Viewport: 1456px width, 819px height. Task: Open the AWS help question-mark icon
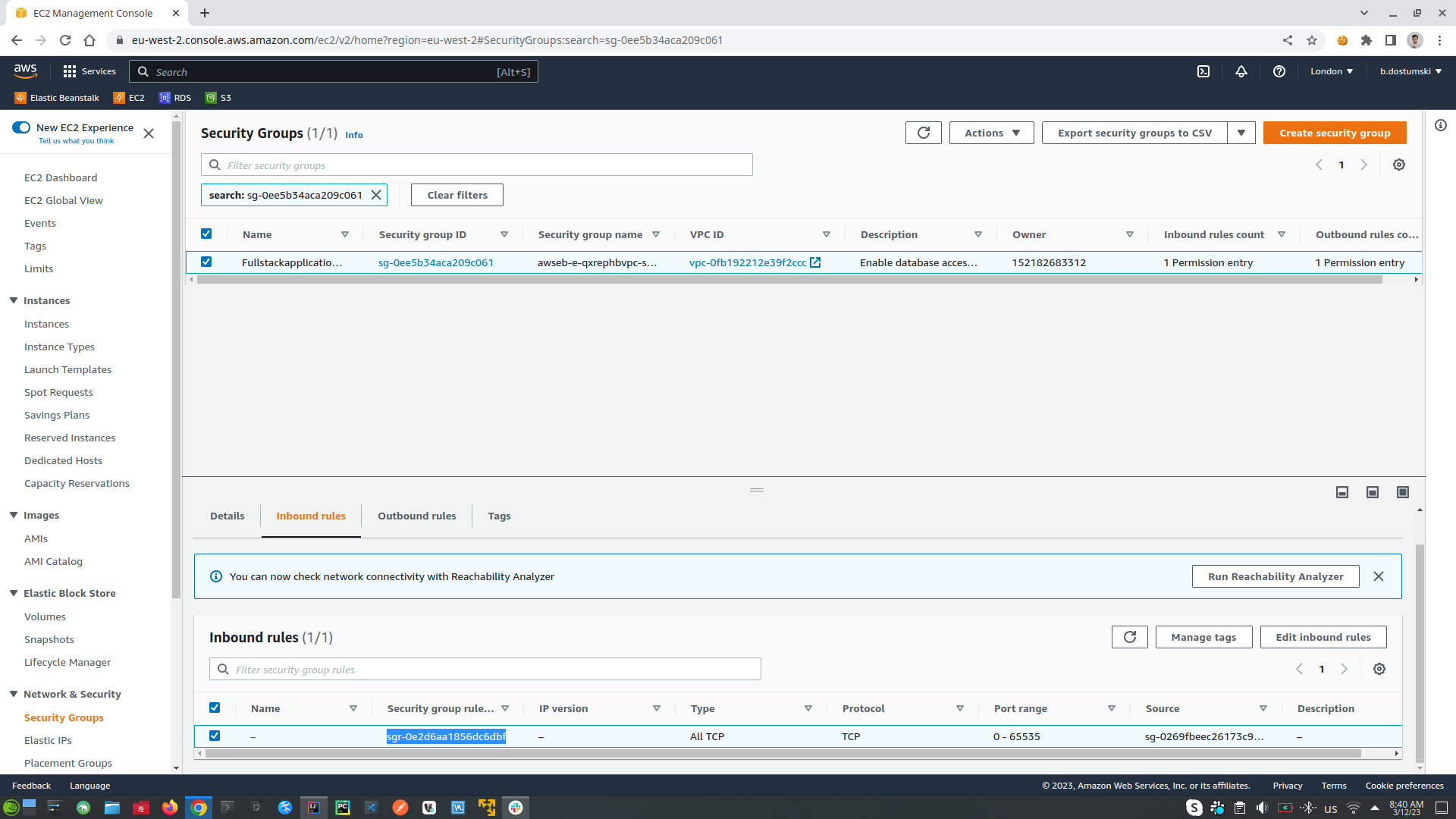[1279, 71]
